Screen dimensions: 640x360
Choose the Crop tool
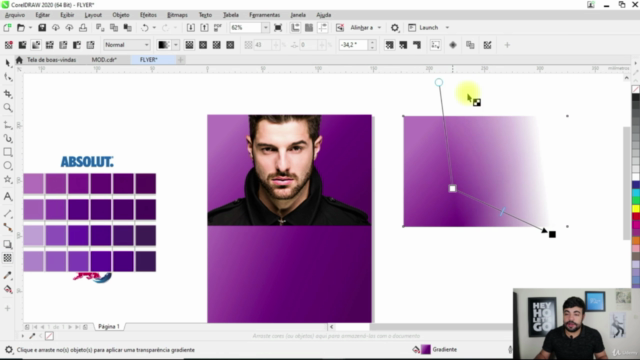(x=8, y=94)
